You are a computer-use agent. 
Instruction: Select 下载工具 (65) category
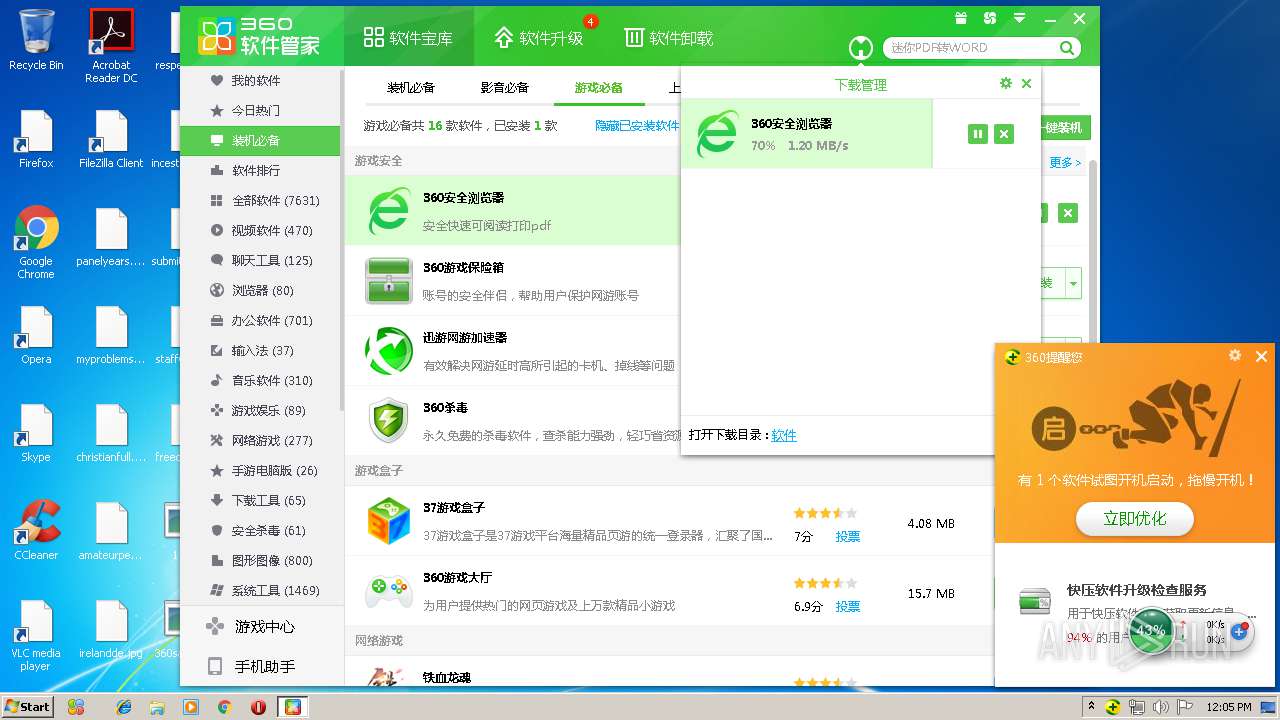260,500
